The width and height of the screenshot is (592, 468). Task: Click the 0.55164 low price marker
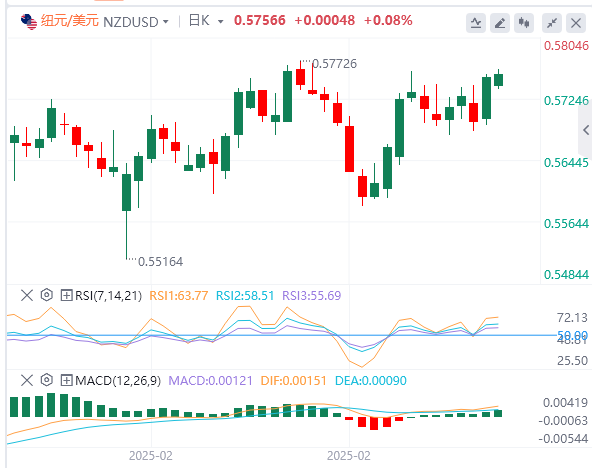pos(160,262)
